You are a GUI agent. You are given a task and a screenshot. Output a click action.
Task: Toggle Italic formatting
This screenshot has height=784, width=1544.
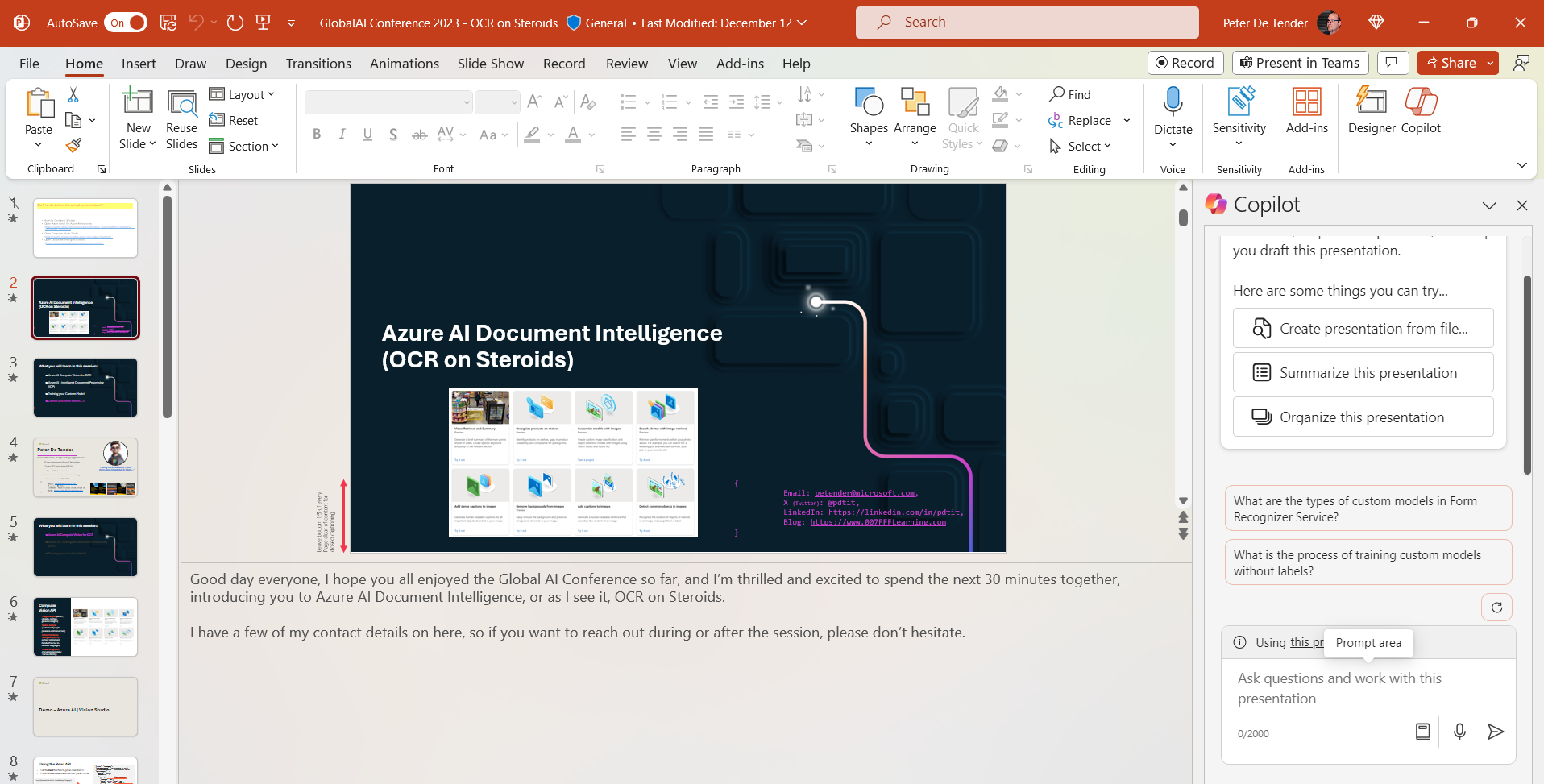[x=342, y=135]
